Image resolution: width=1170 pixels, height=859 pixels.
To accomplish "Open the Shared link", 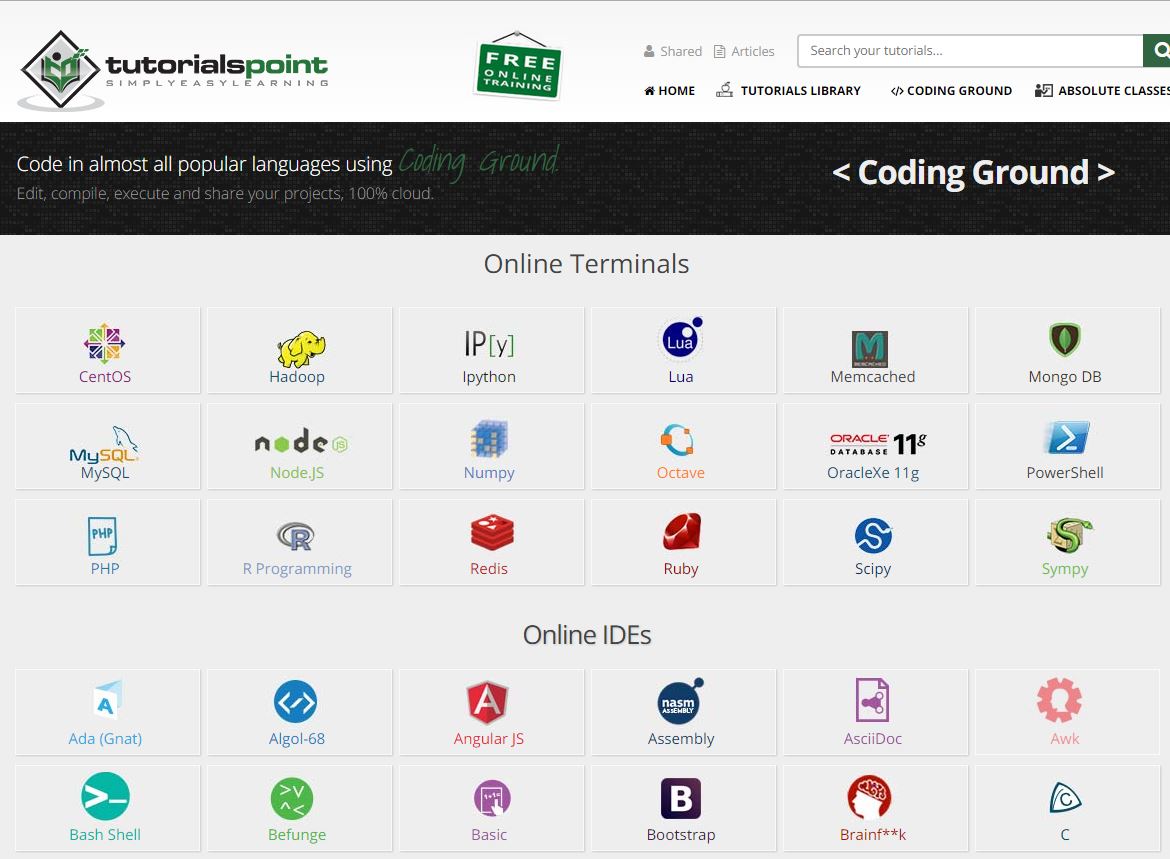I will coord(672,51).
